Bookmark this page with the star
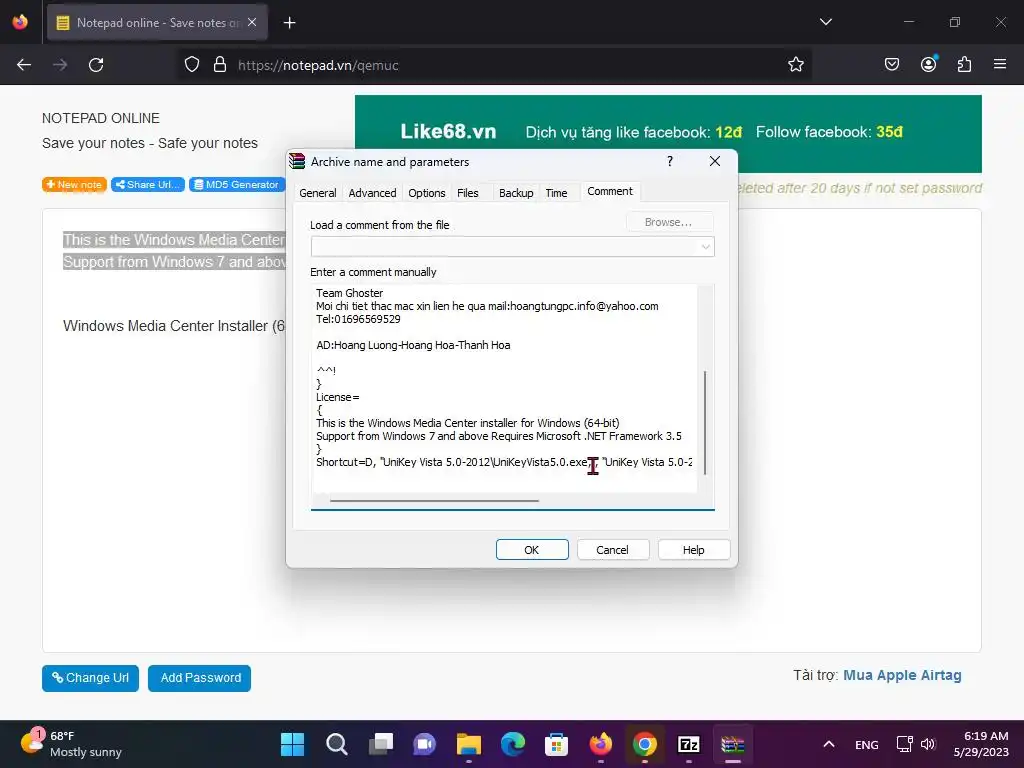 [x=795, y=65]
